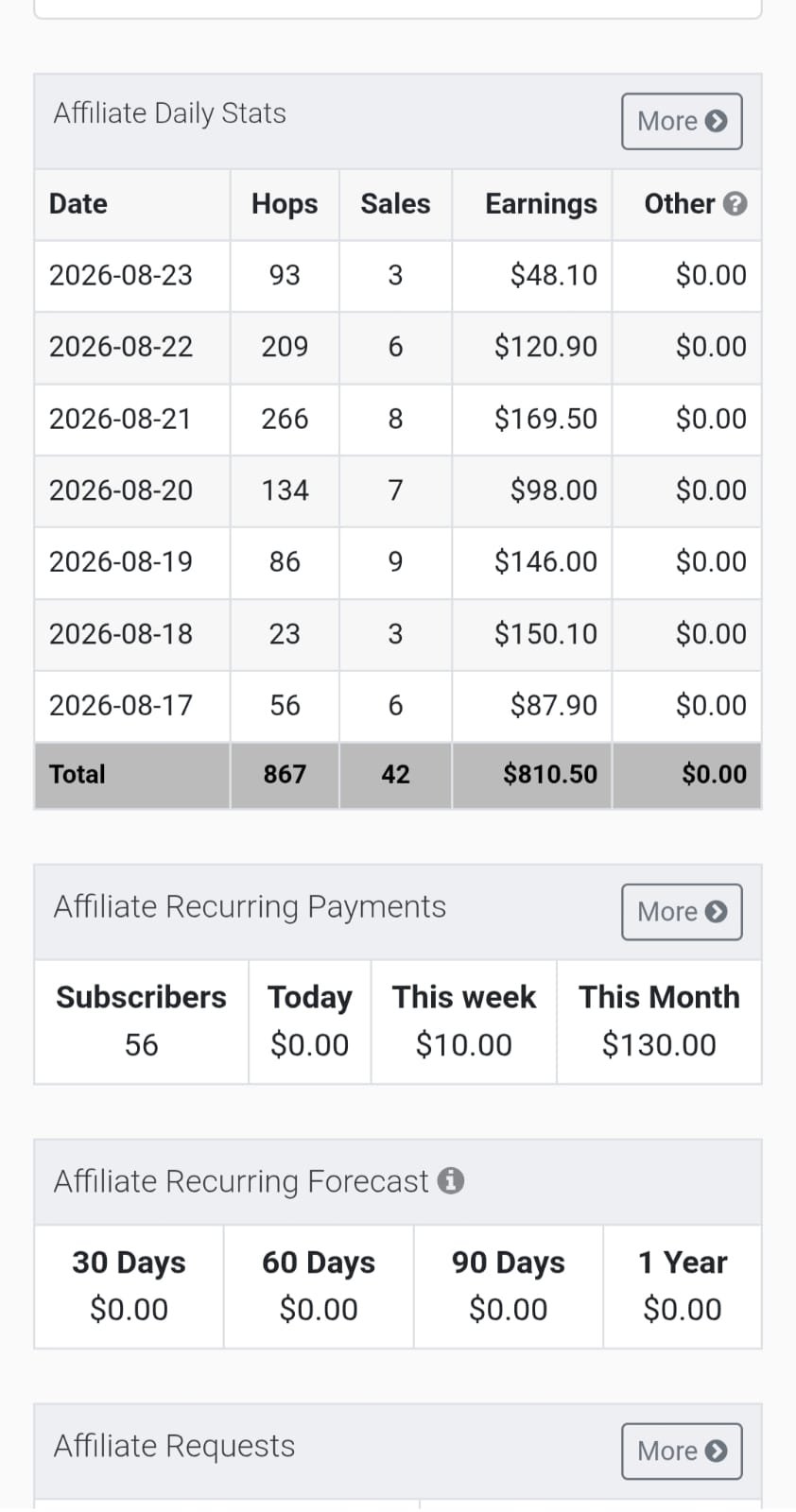Click the 2026-08-23 date row
796x1512 pixels.
pyautogui.click(x=398, y=275)
